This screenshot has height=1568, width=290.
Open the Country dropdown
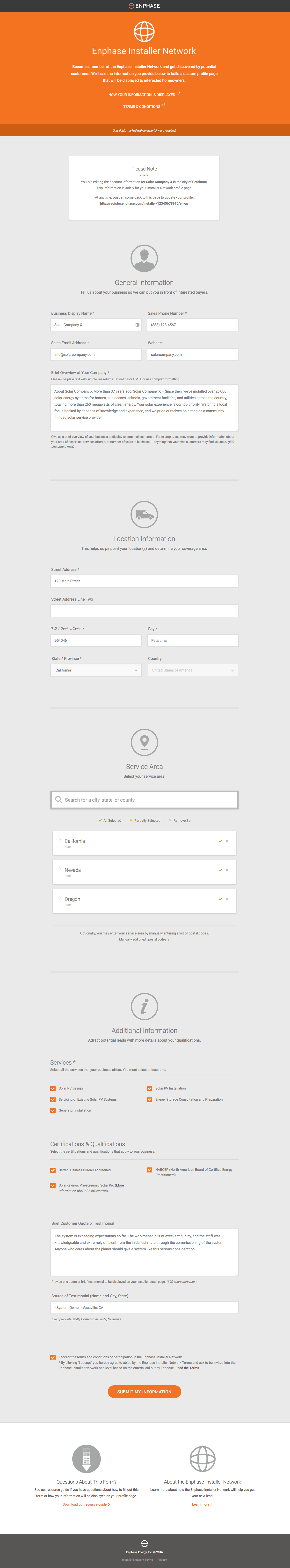[x=193, y=670]
